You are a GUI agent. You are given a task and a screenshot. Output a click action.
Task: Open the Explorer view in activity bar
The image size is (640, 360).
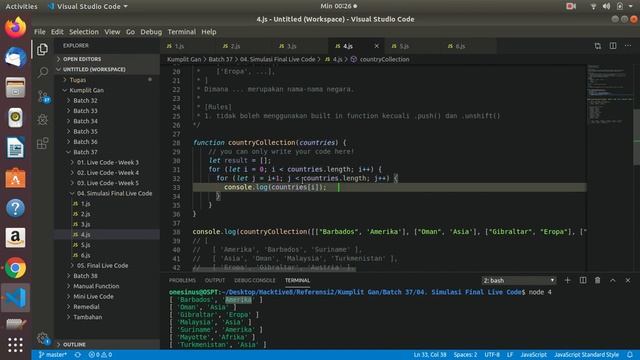tap(42, 49)
